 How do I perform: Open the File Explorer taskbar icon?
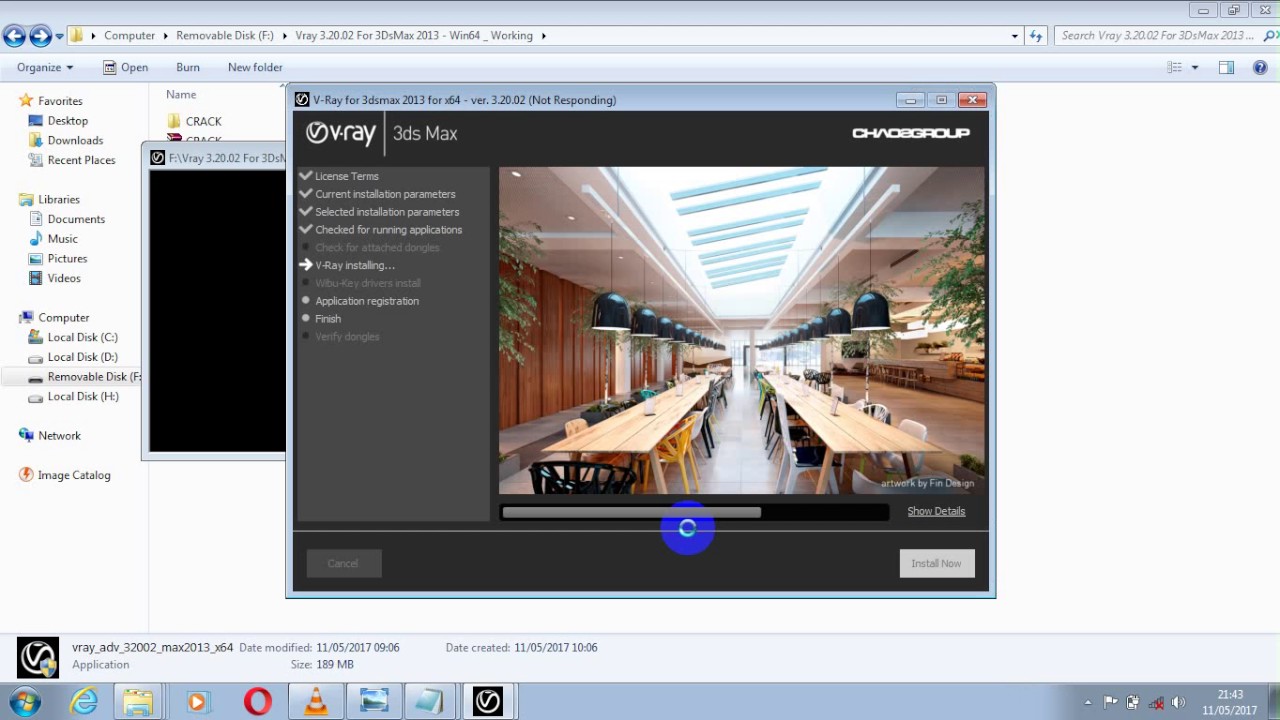pyautogui.click(x=137, y=702)
